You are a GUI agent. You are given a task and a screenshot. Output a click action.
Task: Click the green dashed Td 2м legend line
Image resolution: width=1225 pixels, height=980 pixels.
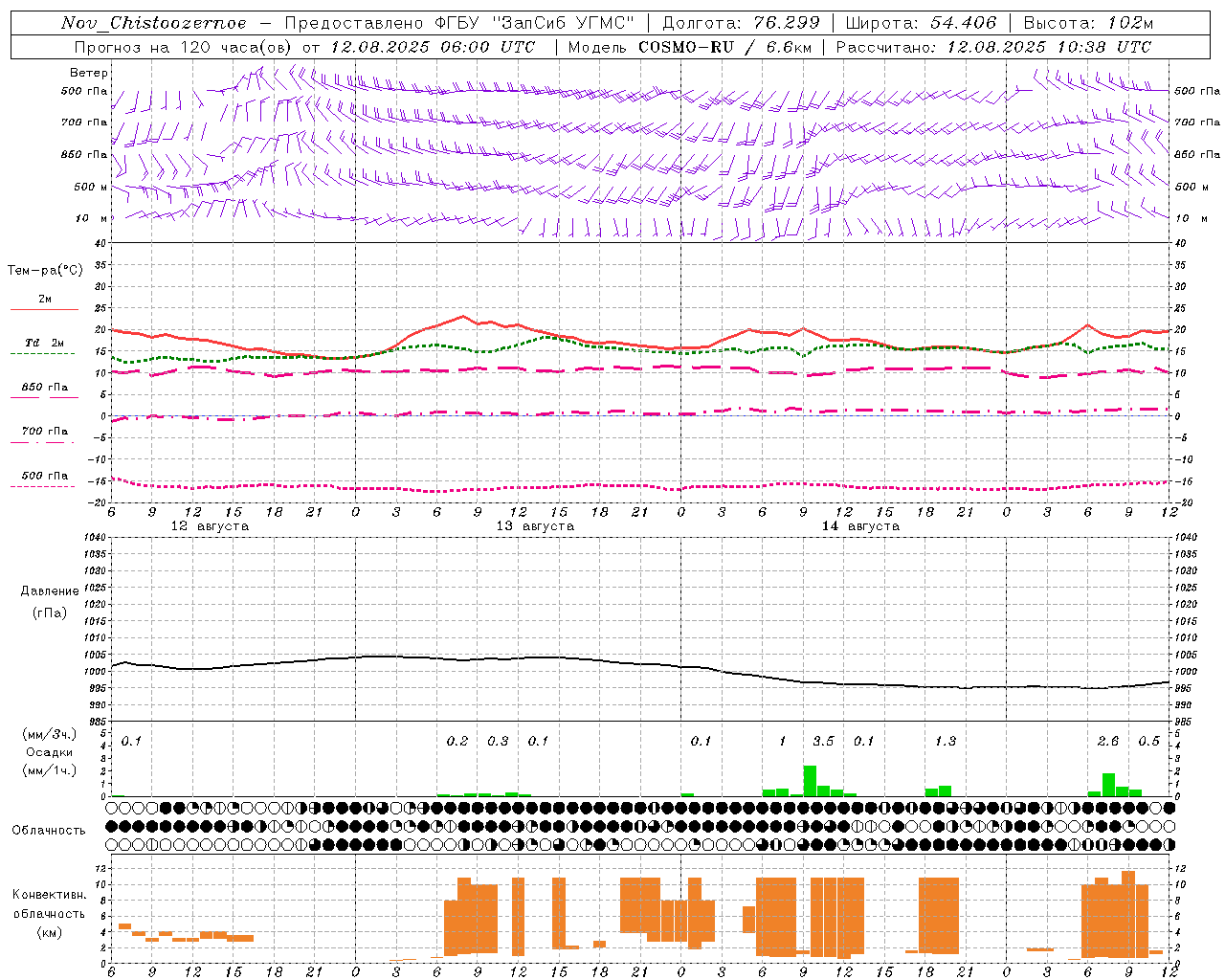point(42,353)
